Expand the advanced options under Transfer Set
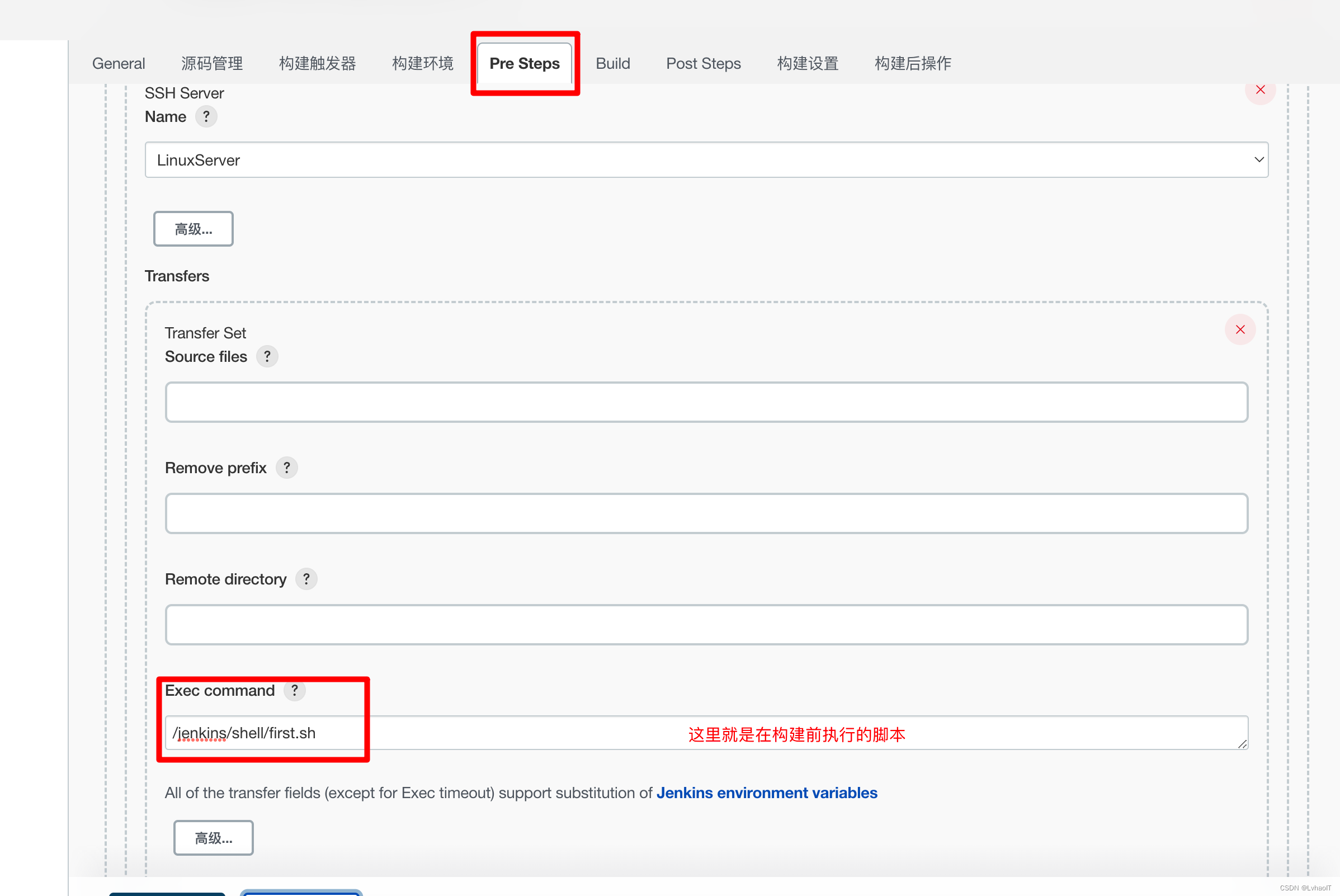The width and height of the screenshot is (1340, 896). click(213, 838)
